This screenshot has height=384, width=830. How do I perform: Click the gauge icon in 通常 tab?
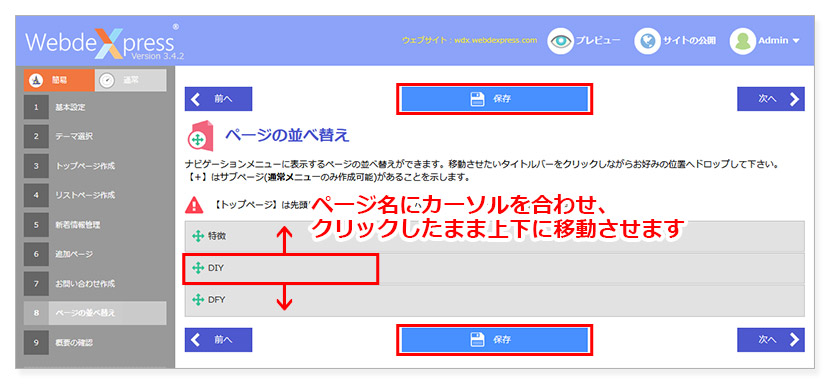point(107,80)
